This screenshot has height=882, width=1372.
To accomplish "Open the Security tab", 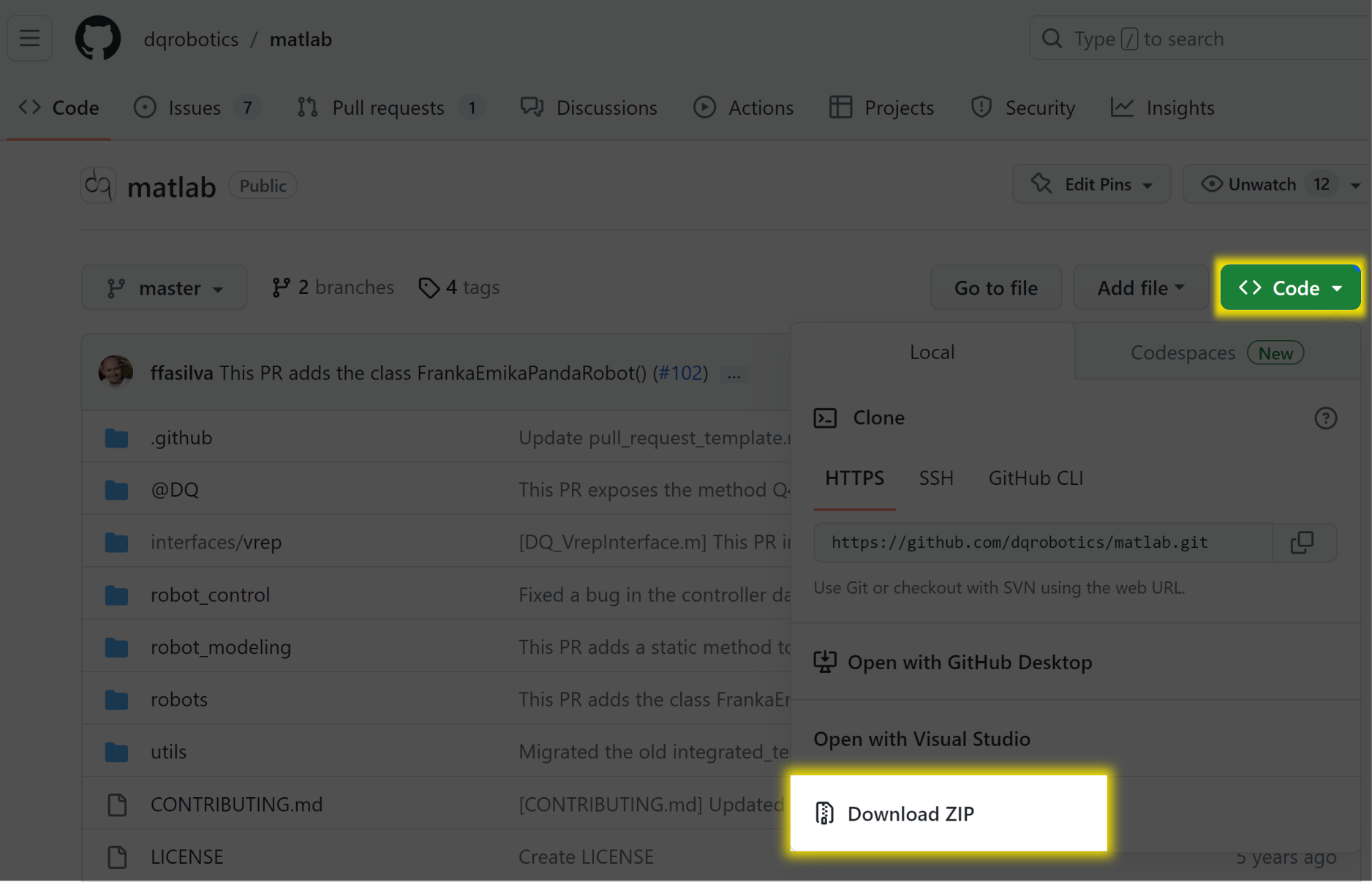I will (1022, 108).
